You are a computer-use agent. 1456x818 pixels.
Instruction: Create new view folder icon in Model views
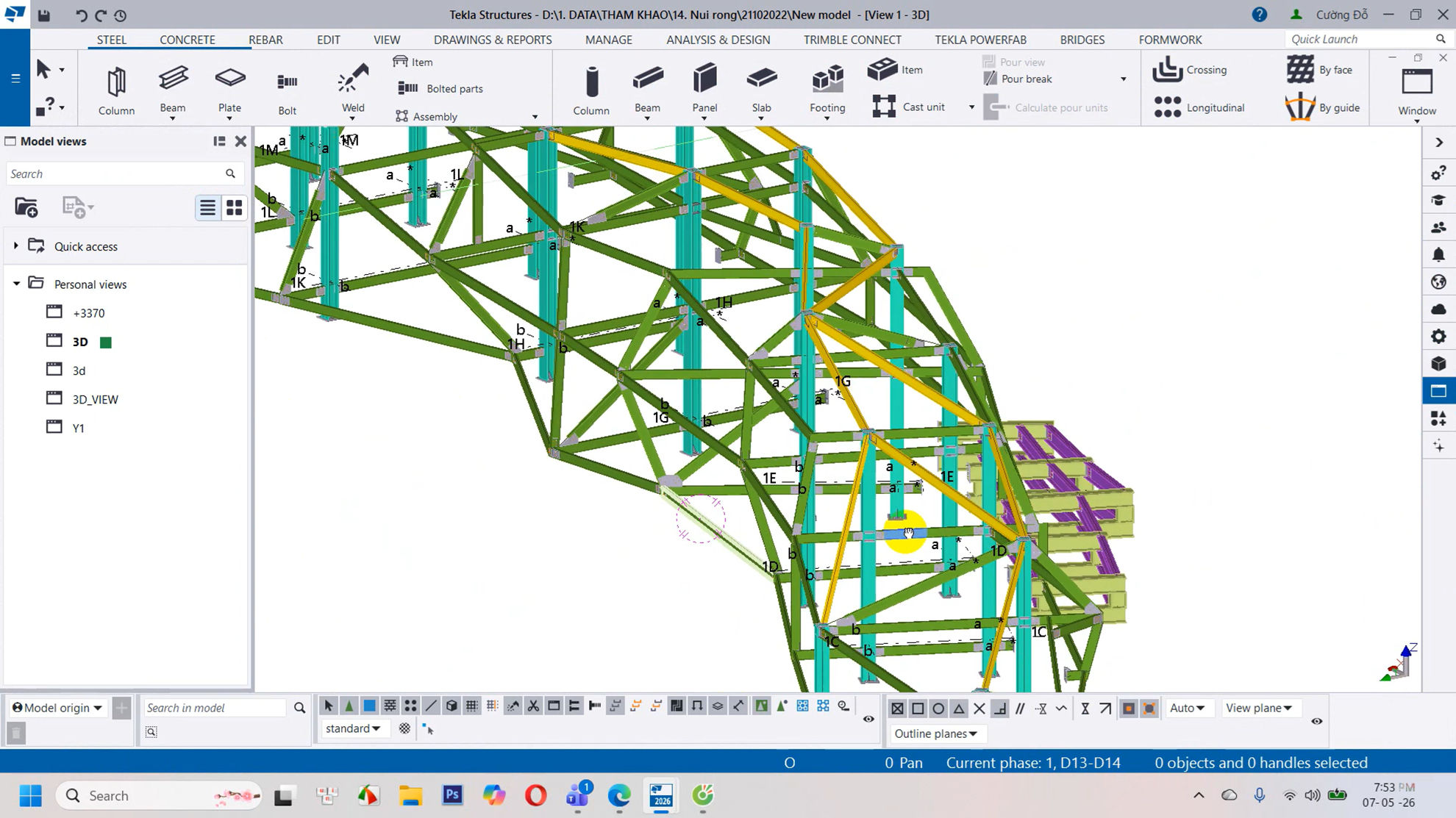point(26,207)
